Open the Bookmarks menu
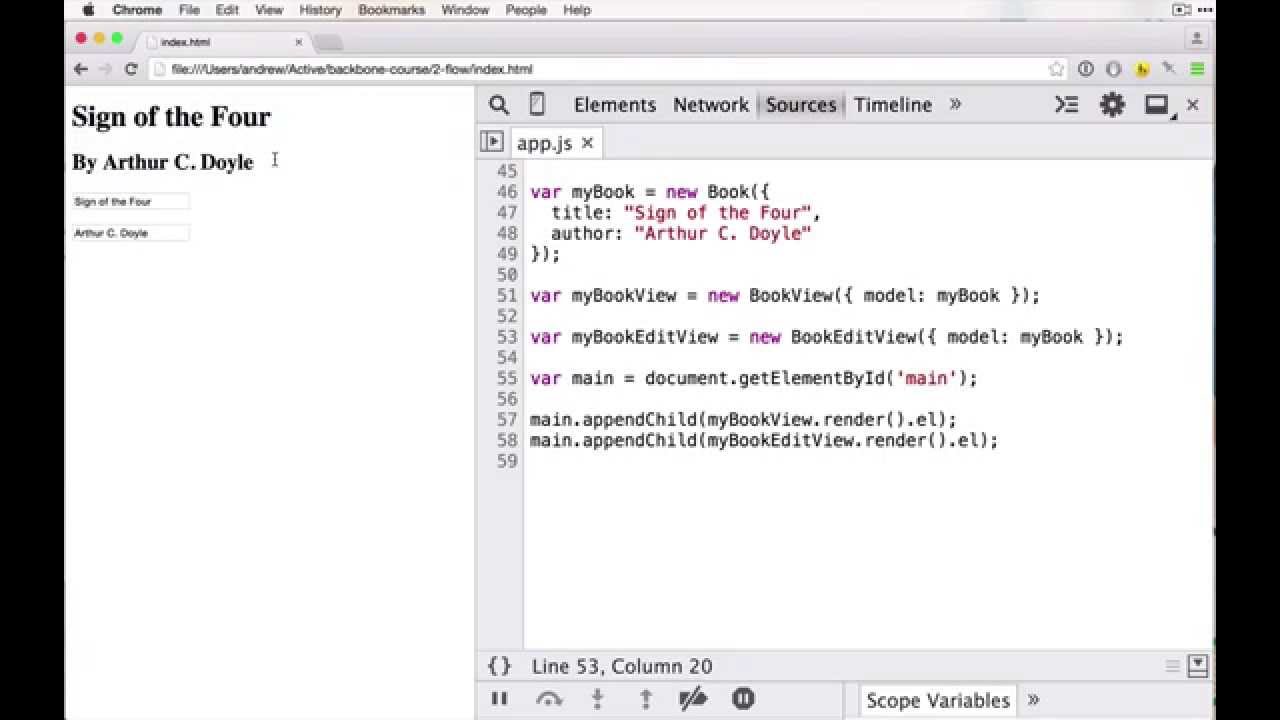The height and width of the screenshot is (720, 1280). tap(392, 10)
